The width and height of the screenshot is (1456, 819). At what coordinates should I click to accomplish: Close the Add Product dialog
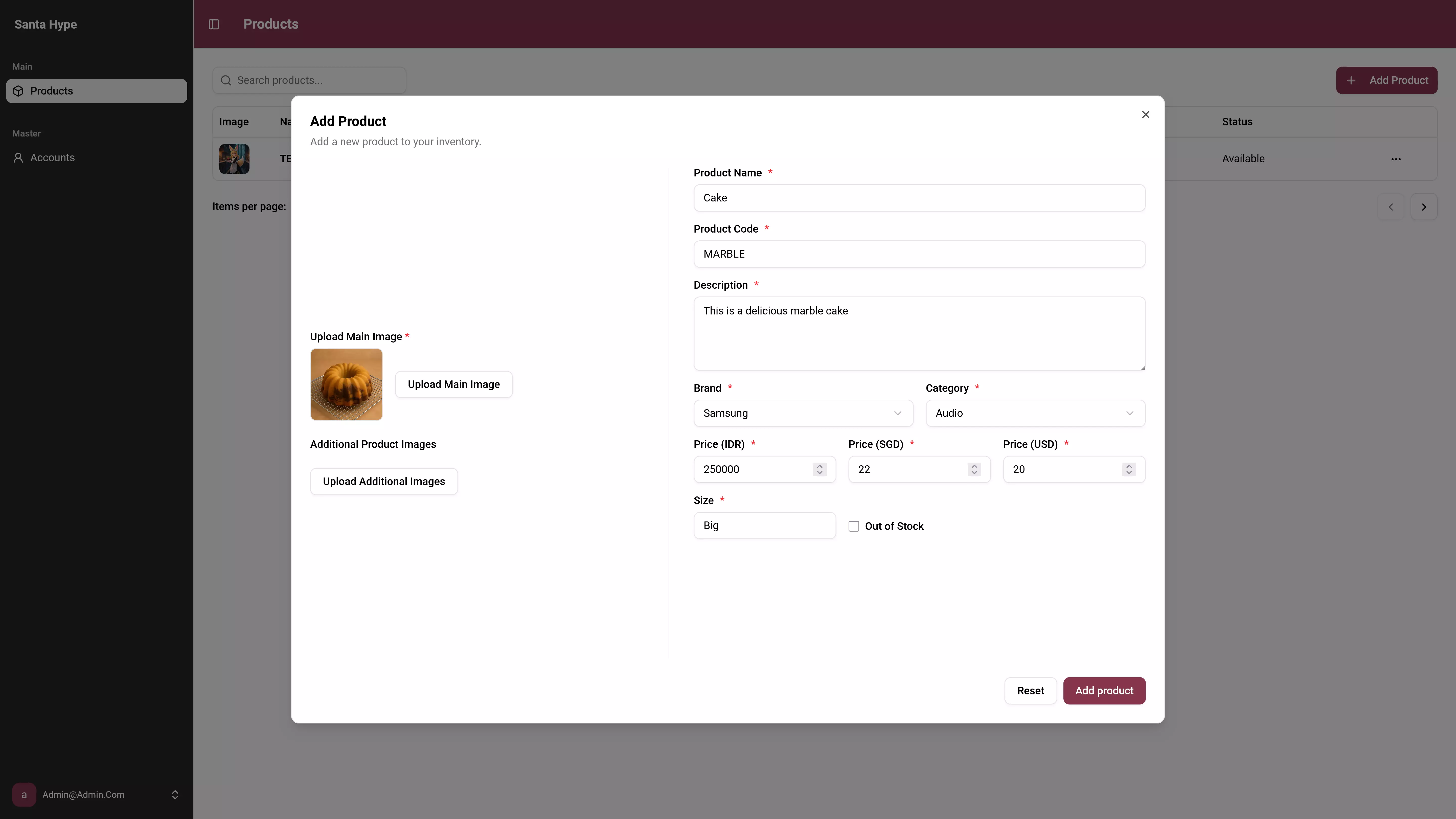tap(1145, 115)
